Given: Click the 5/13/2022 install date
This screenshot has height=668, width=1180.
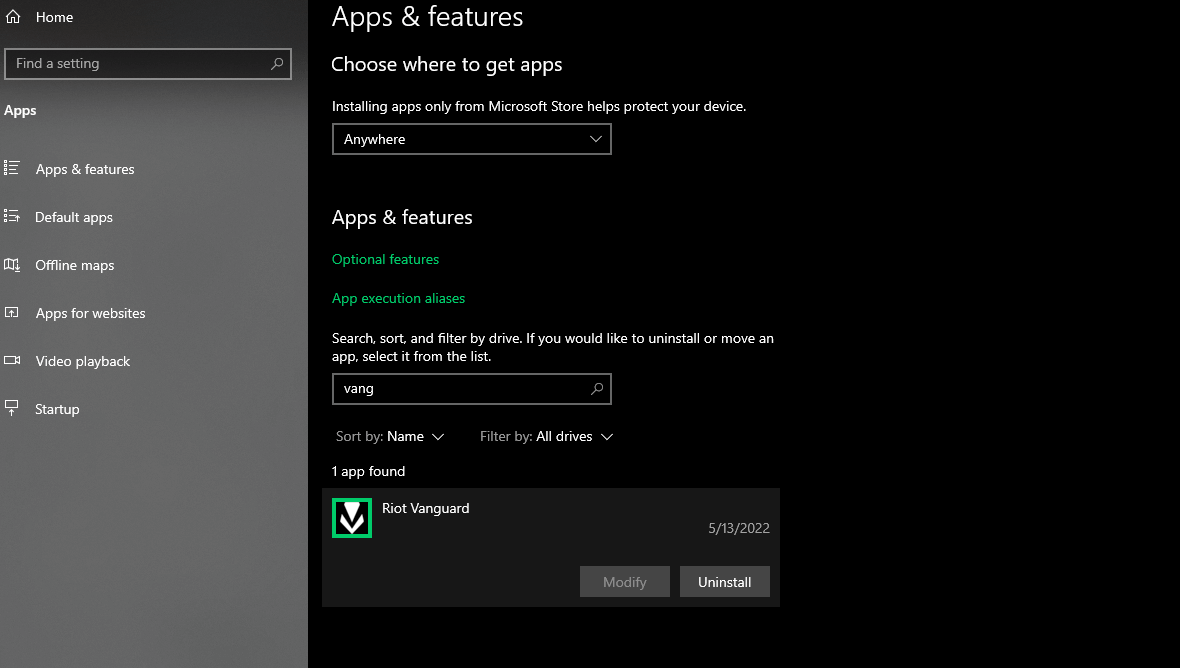Looking at the screenshot, I should click(738, 528).
